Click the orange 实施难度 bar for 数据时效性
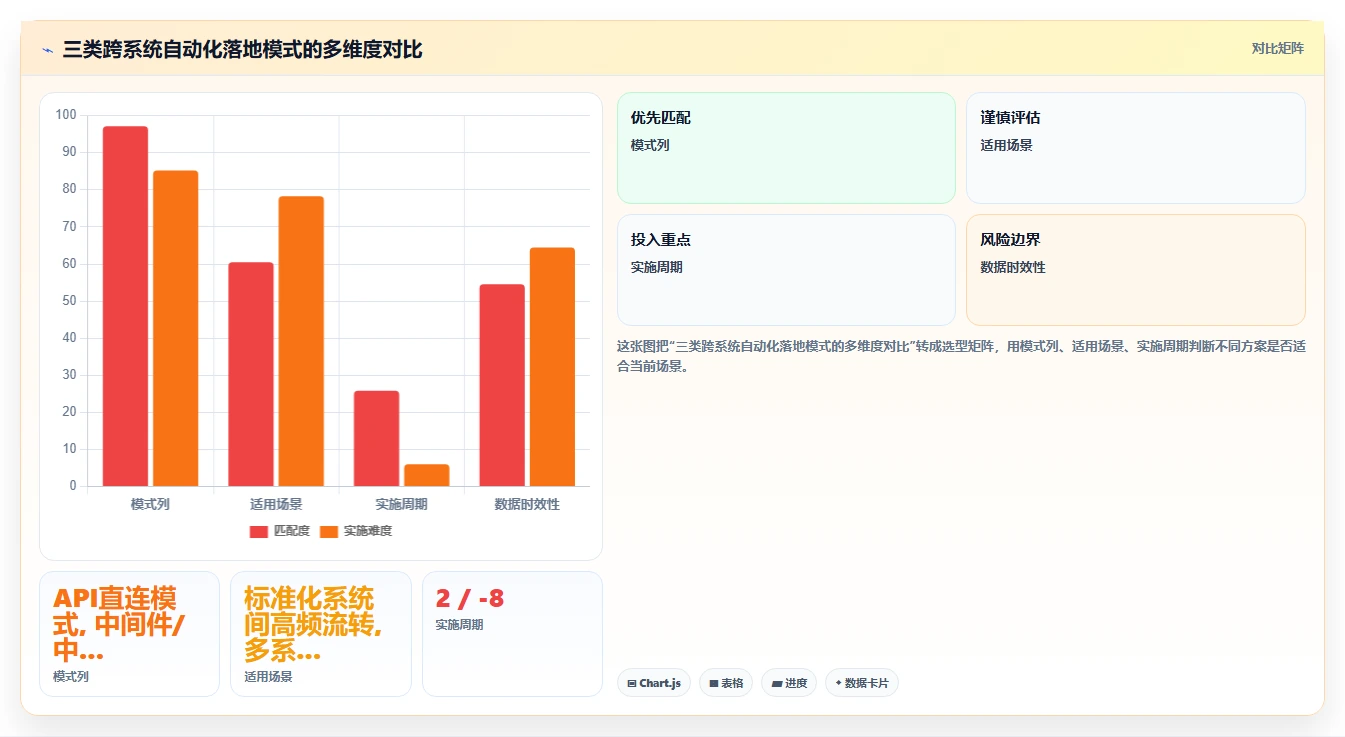Viewport: 1345px width, 737px height. pos(552,367)
